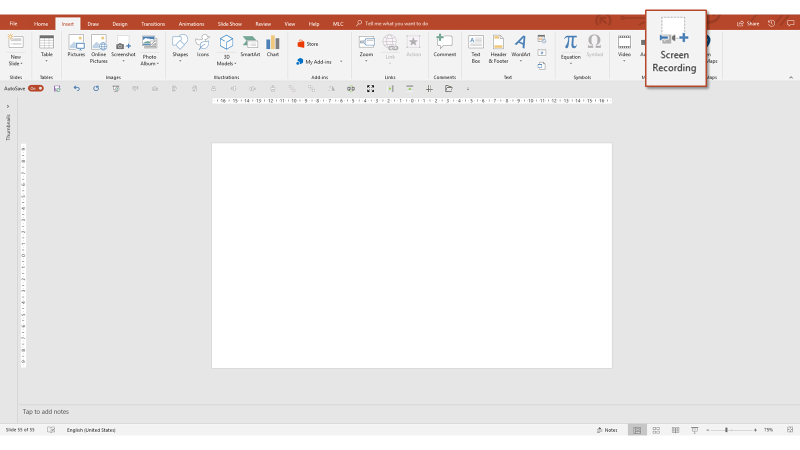Open the Screenshot dropdown
Viewport: 800px width, 450px height.
pos(123,61)
